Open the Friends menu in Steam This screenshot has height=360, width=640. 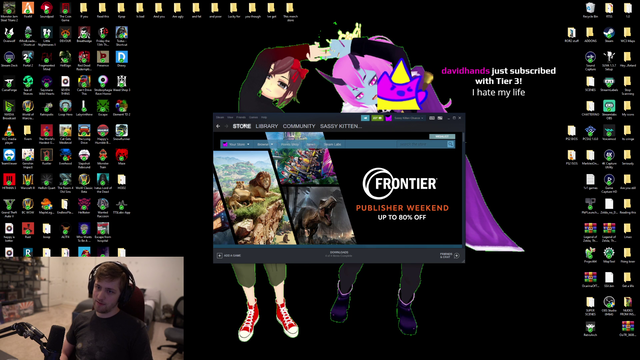coord(241,117)
